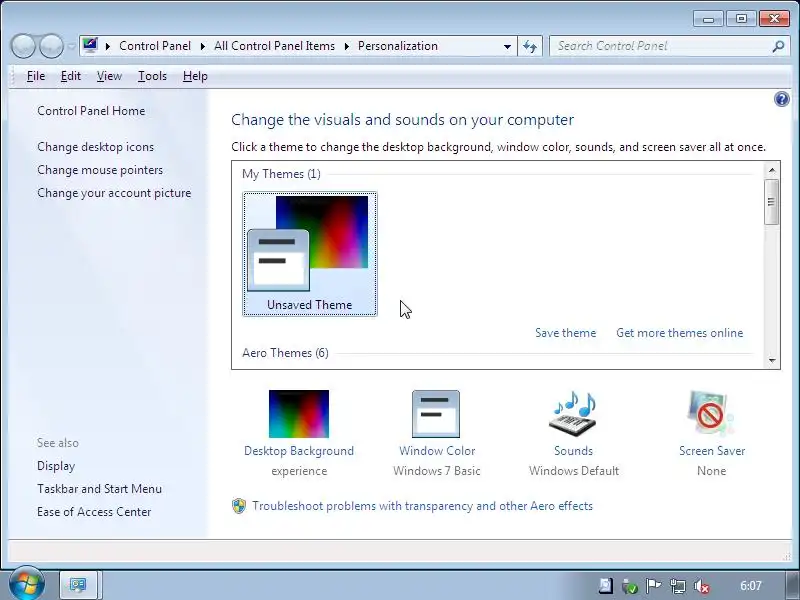Click the Sounds text label

click(x=573, y=451)
